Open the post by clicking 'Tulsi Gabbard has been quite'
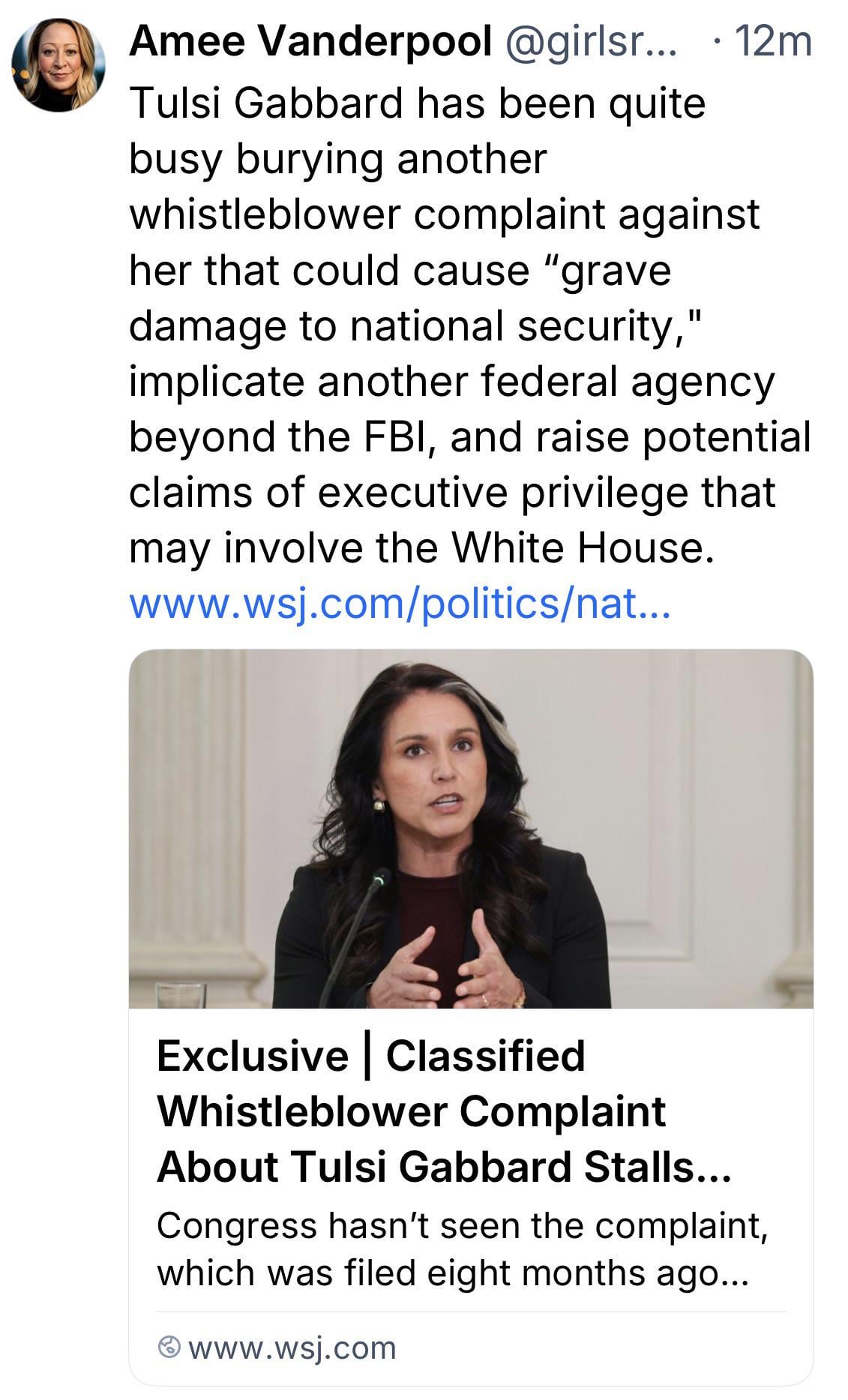 tap(417, 103)
